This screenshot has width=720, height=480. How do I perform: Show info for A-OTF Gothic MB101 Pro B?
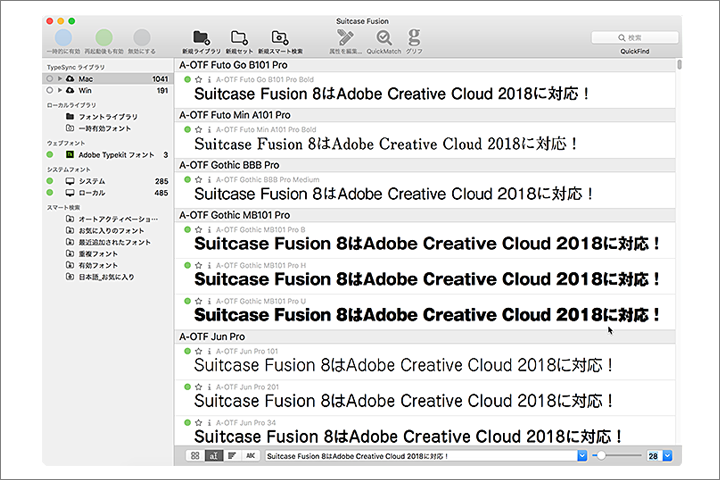[x=209, y=230]
